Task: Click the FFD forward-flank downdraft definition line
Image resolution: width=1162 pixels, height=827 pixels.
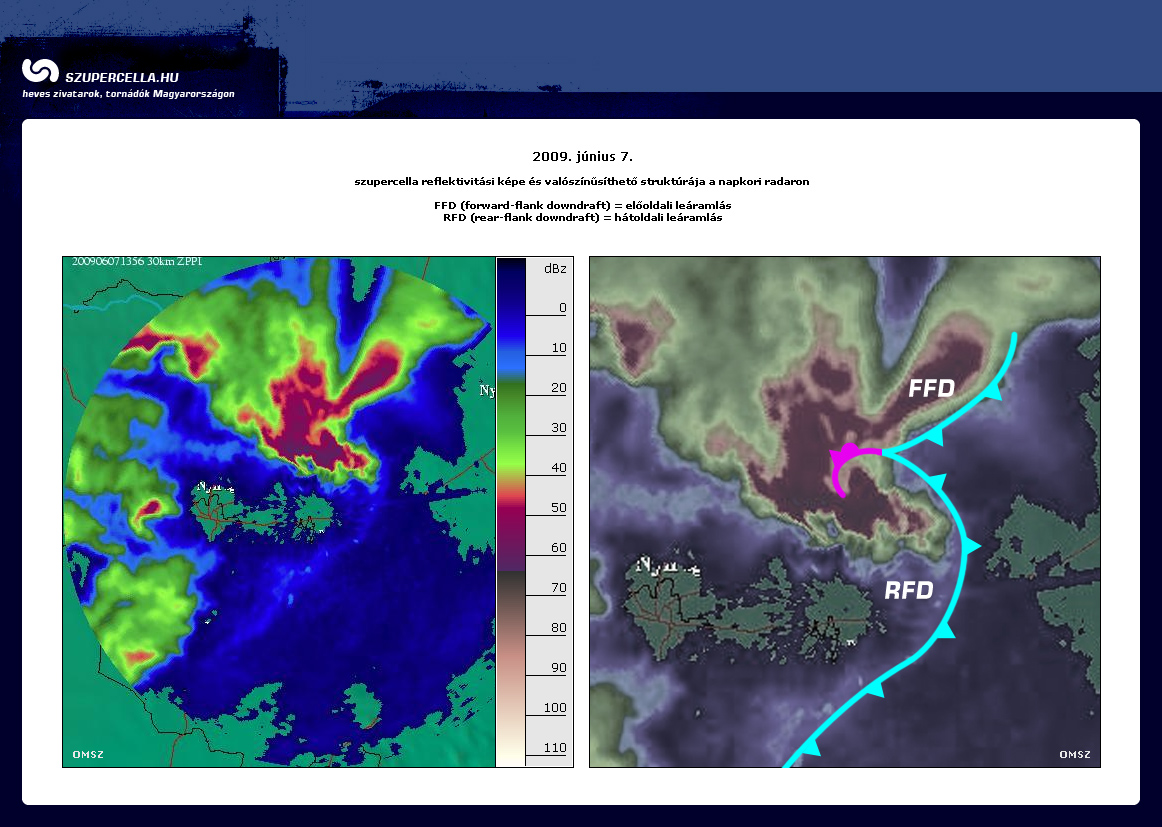Action: click(581, 205)
